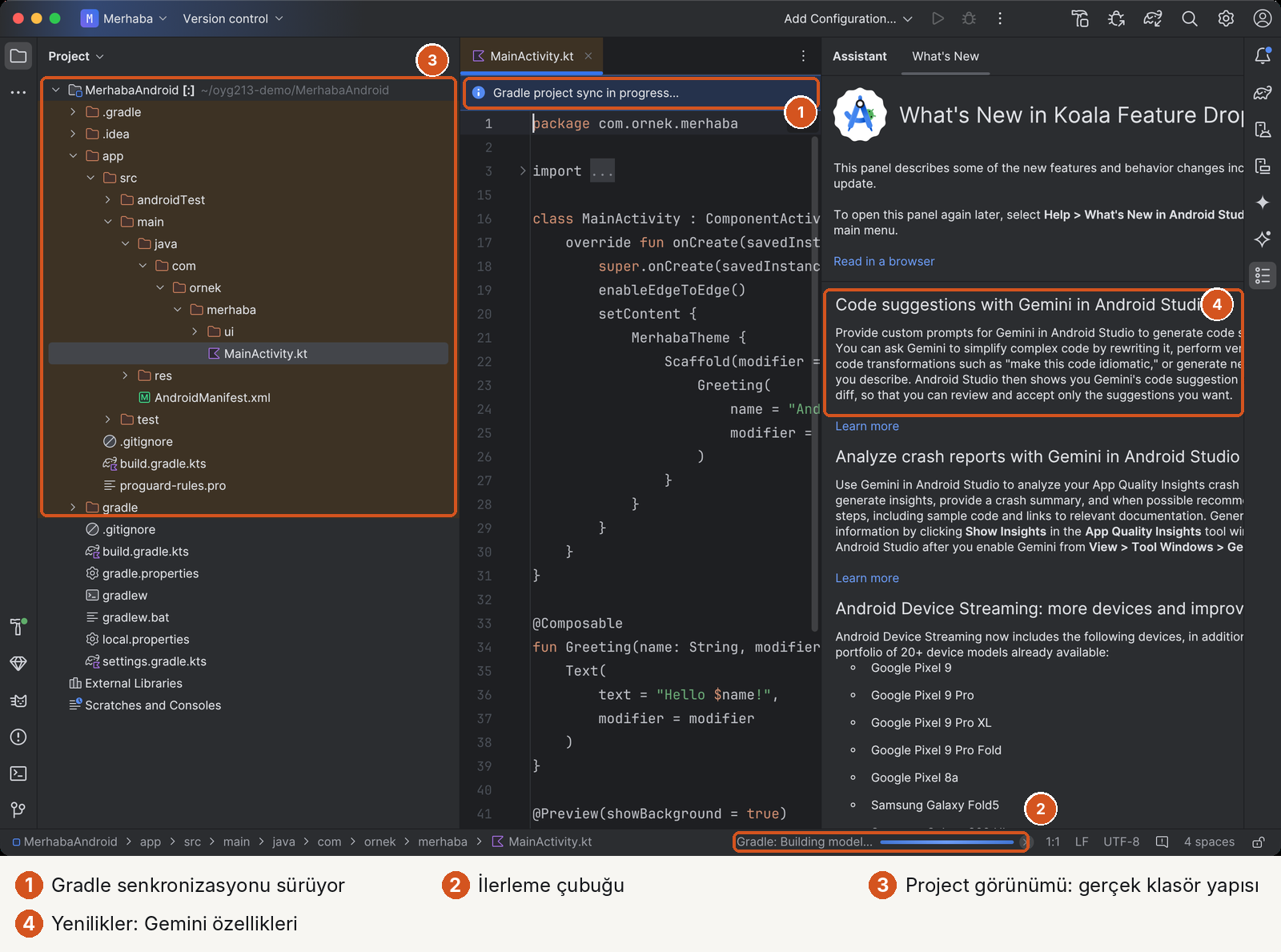The height and width of the screenshot is (952, 1281).
Task: Open the Logcat cat icon
Action: pyautogui.click(x=18, y=701)
